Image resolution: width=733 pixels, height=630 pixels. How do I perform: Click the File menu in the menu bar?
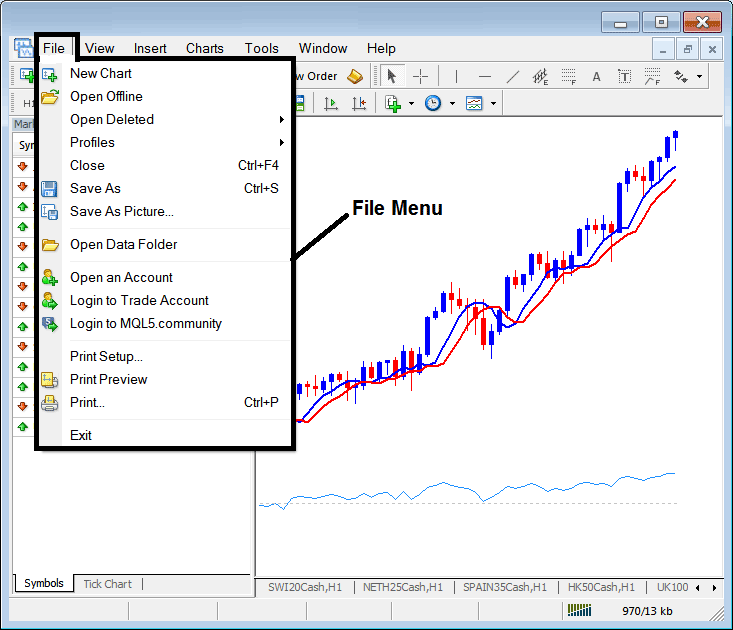(x=54, y=48)
